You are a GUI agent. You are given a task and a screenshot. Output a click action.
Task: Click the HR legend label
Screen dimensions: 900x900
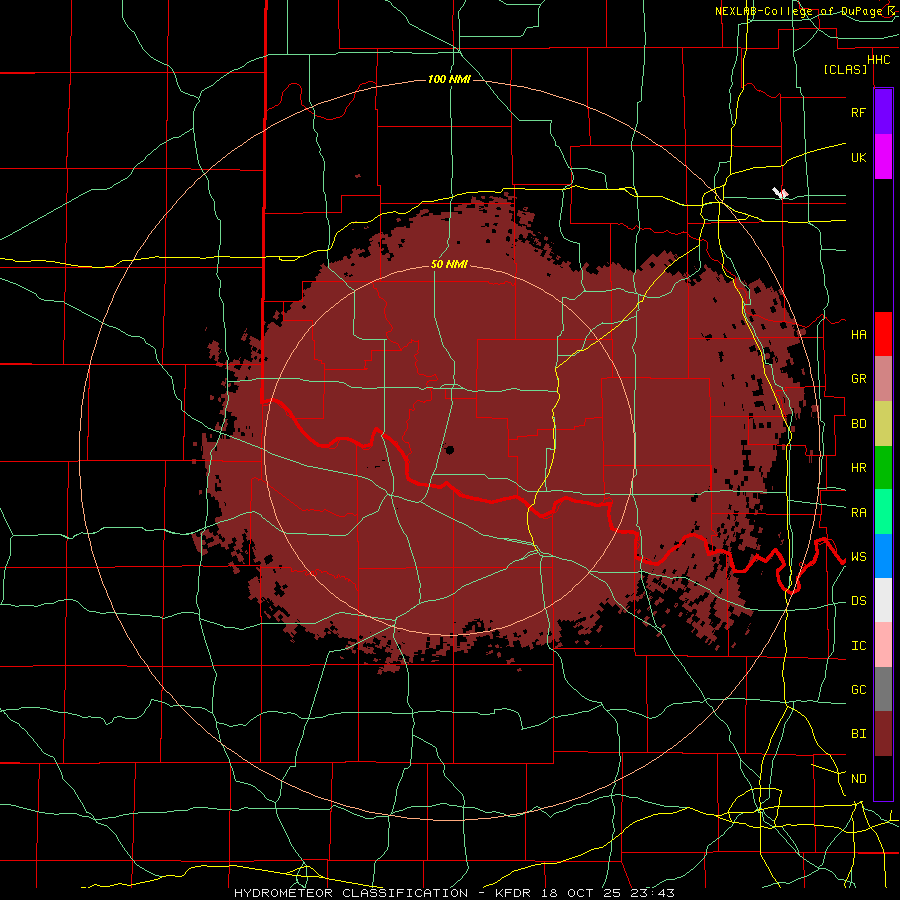click(x=859, y=467)
